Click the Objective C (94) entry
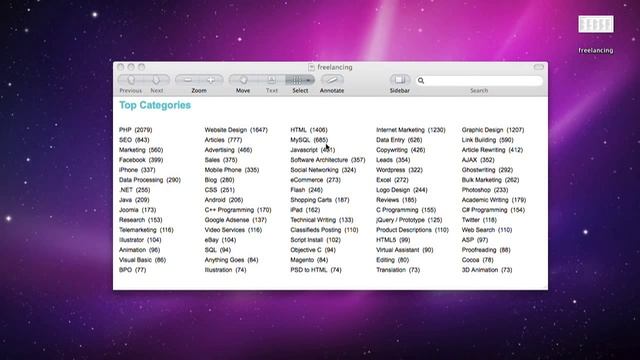Screen dimensions: 640x360 (x=313, y=250)
